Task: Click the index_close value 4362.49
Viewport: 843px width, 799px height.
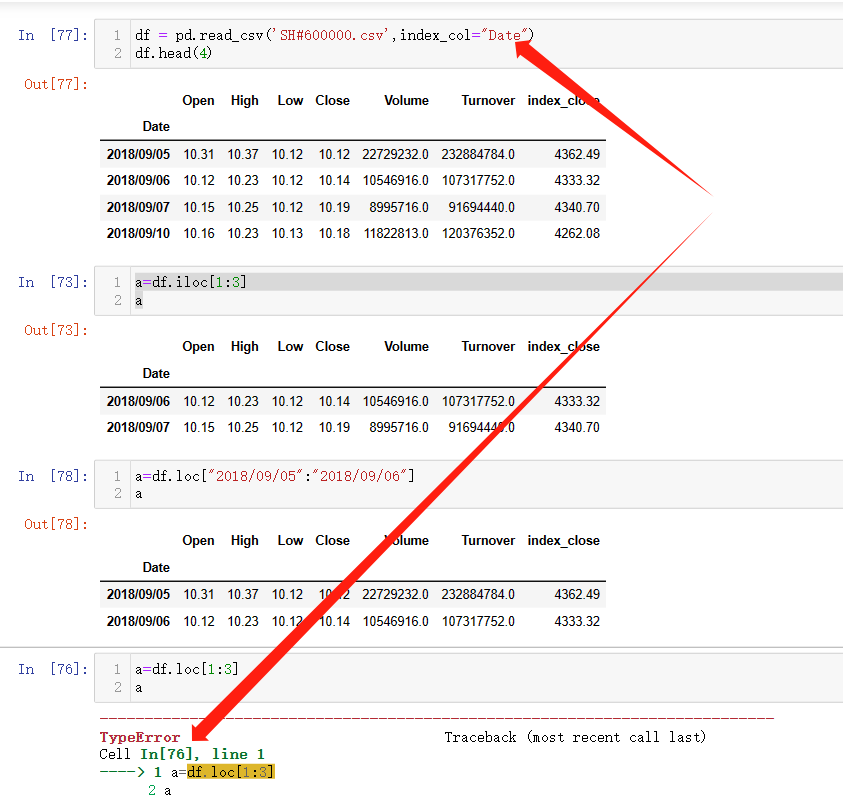Action: [x=576, y=154]
